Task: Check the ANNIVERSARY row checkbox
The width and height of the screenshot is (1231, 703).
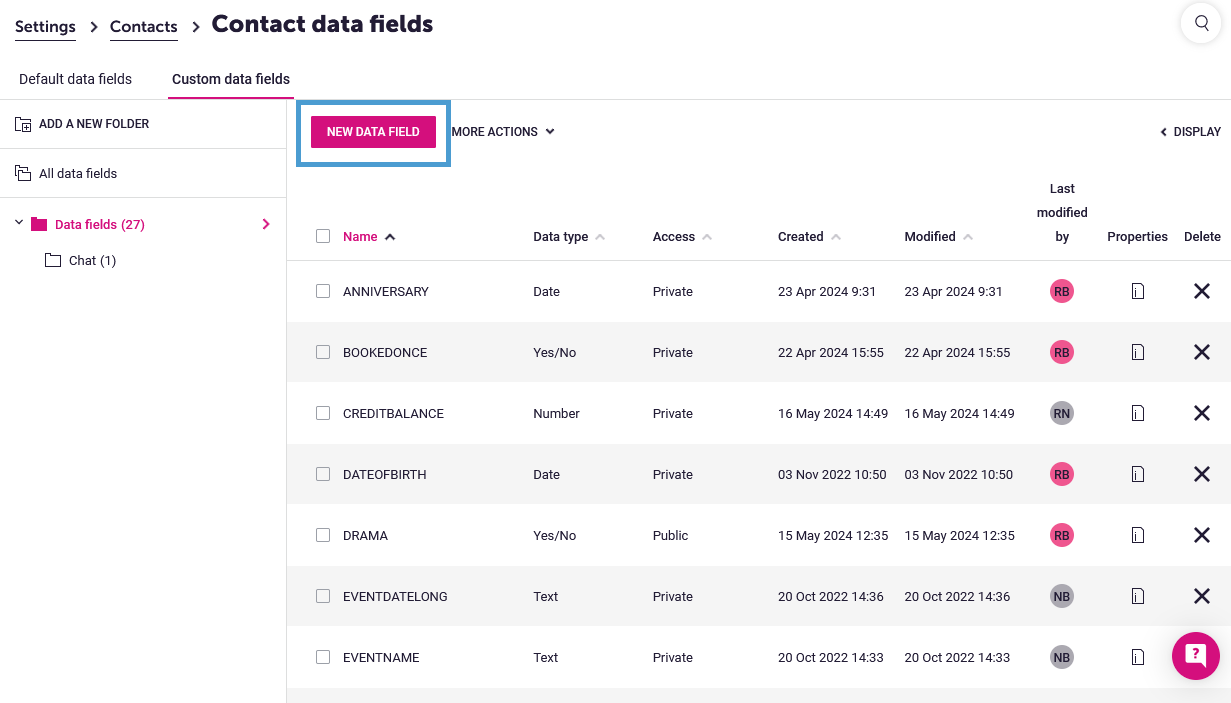Action: pyautogui.click(x=323, y=291)
